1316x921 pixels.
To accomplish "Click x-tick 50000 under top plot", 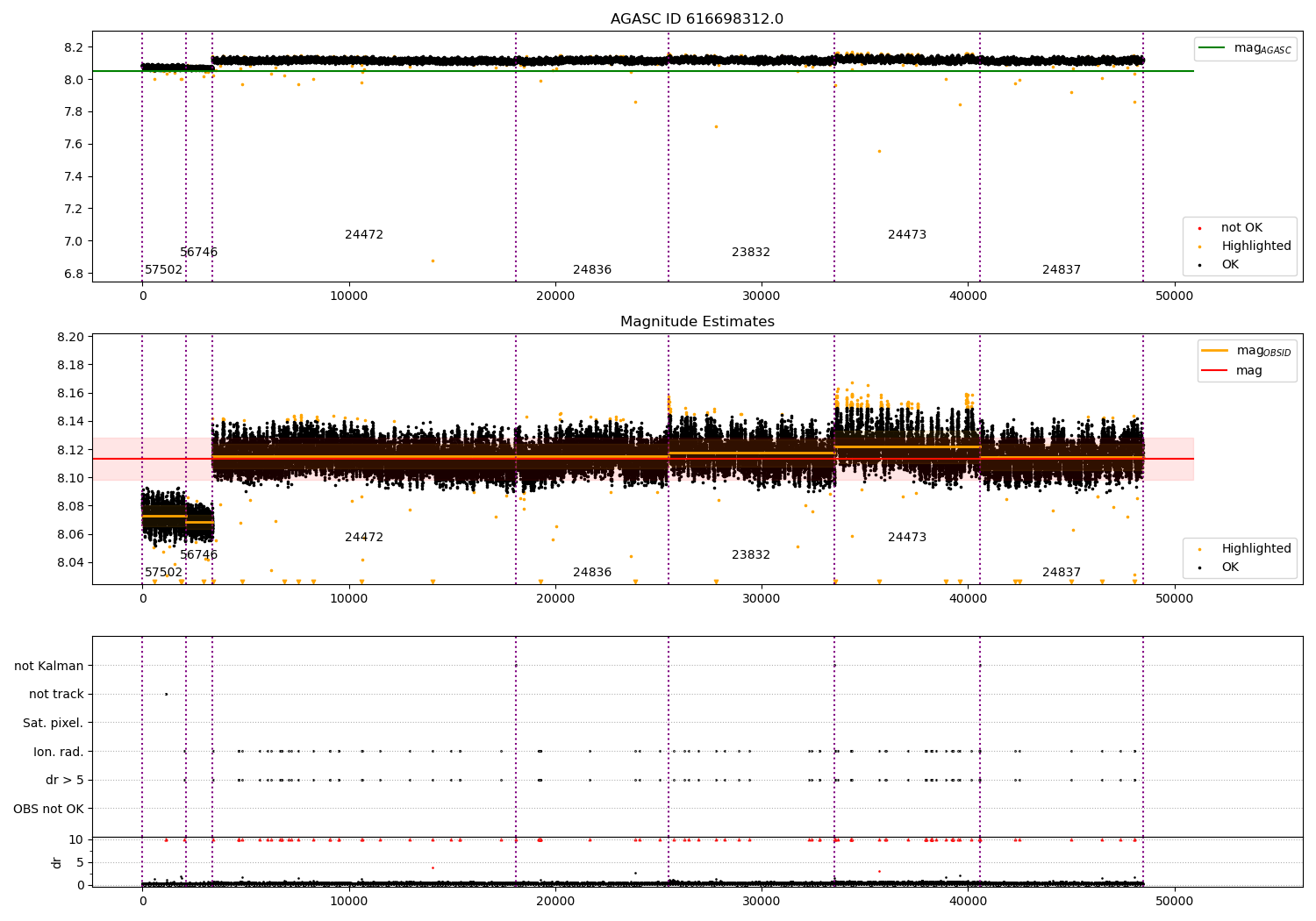I will (x=1174, y=296).
